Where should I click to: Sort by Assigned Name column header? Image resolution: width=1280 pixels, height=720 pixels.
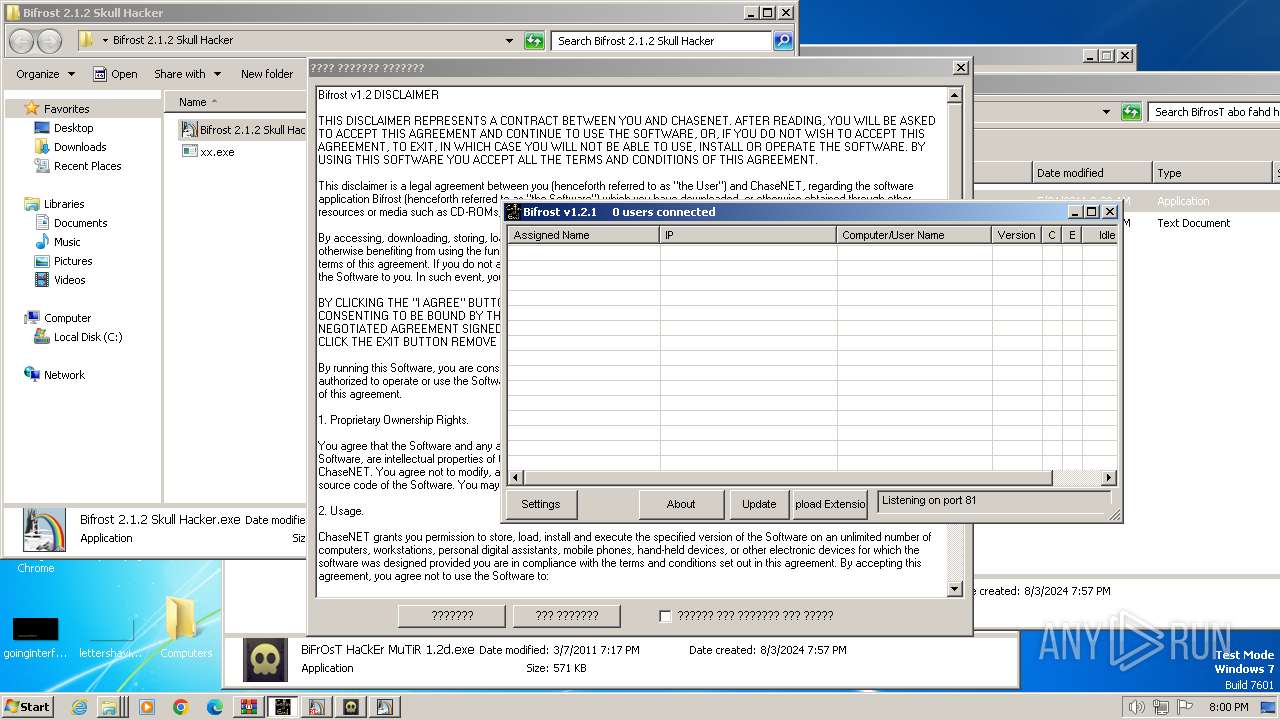(x=583, y=235)
